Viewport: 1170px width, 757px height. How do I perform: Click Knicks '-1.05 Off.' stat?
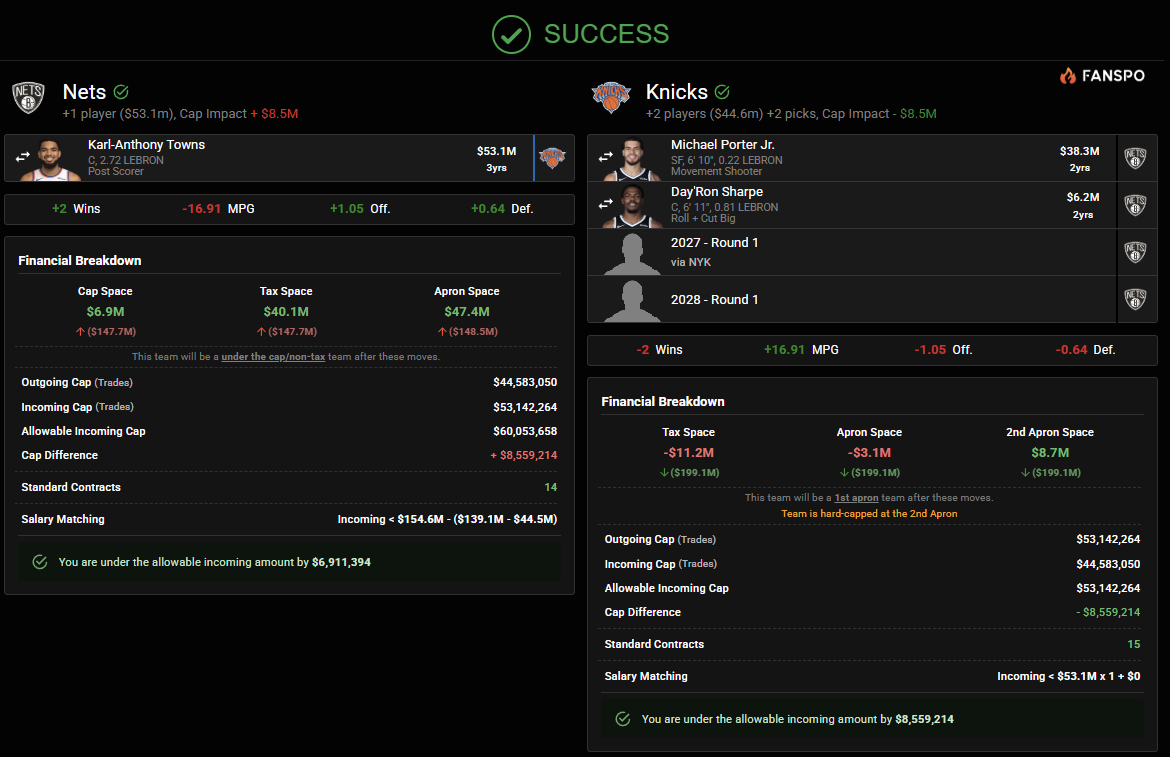click(x=943, y=350)
